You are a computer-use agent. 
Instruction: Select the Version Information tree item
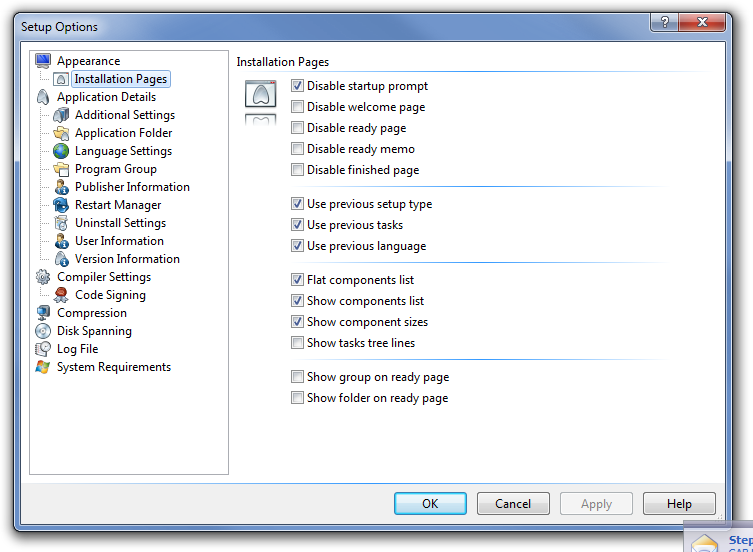pos(127,259)
